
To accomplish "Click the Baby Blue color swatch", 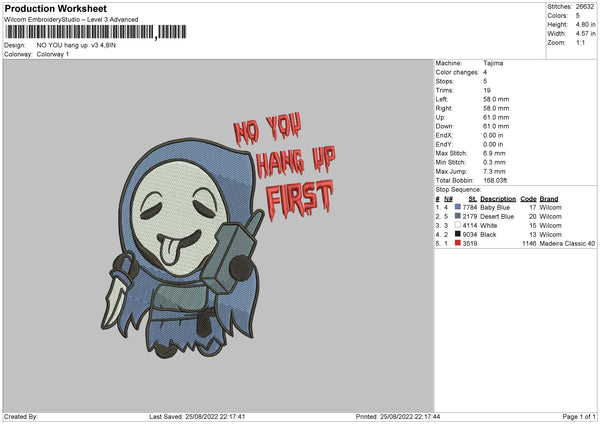I will point(458,207).
